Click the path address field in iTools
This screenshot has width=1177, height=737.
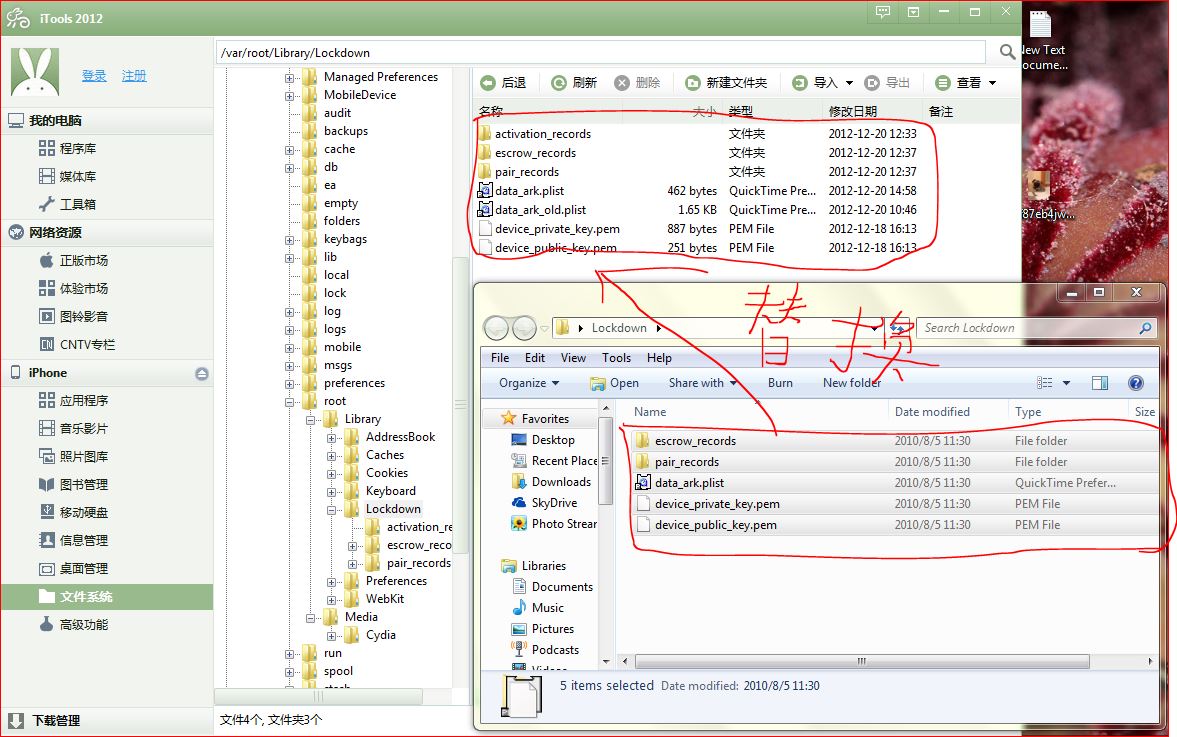[601, 53]
